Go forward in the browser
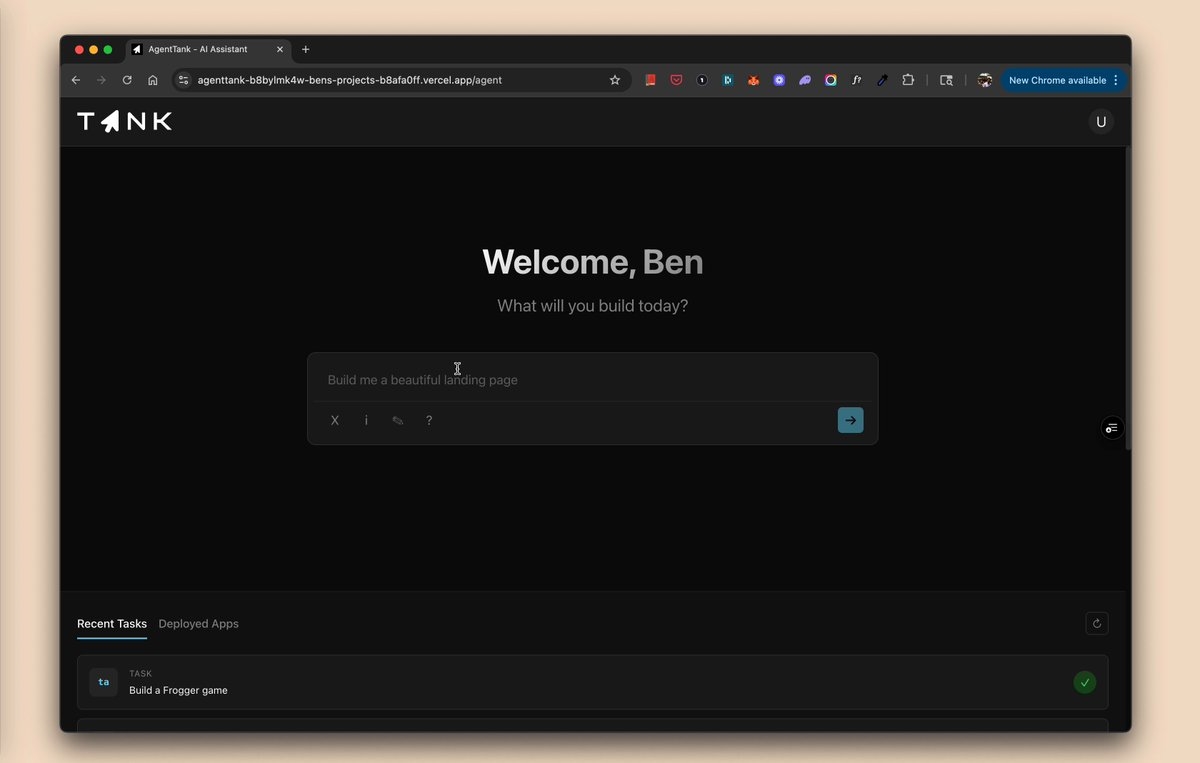The width and height of the screenshot is (1200, 763). click(x=101, y=80)
